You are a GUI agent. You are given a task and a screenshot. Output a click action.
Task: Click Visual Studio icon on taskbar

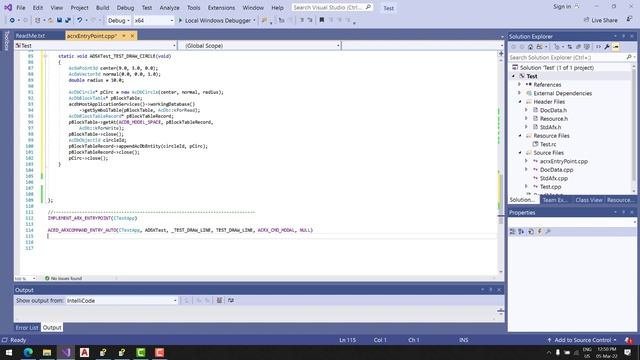[66, 352]
